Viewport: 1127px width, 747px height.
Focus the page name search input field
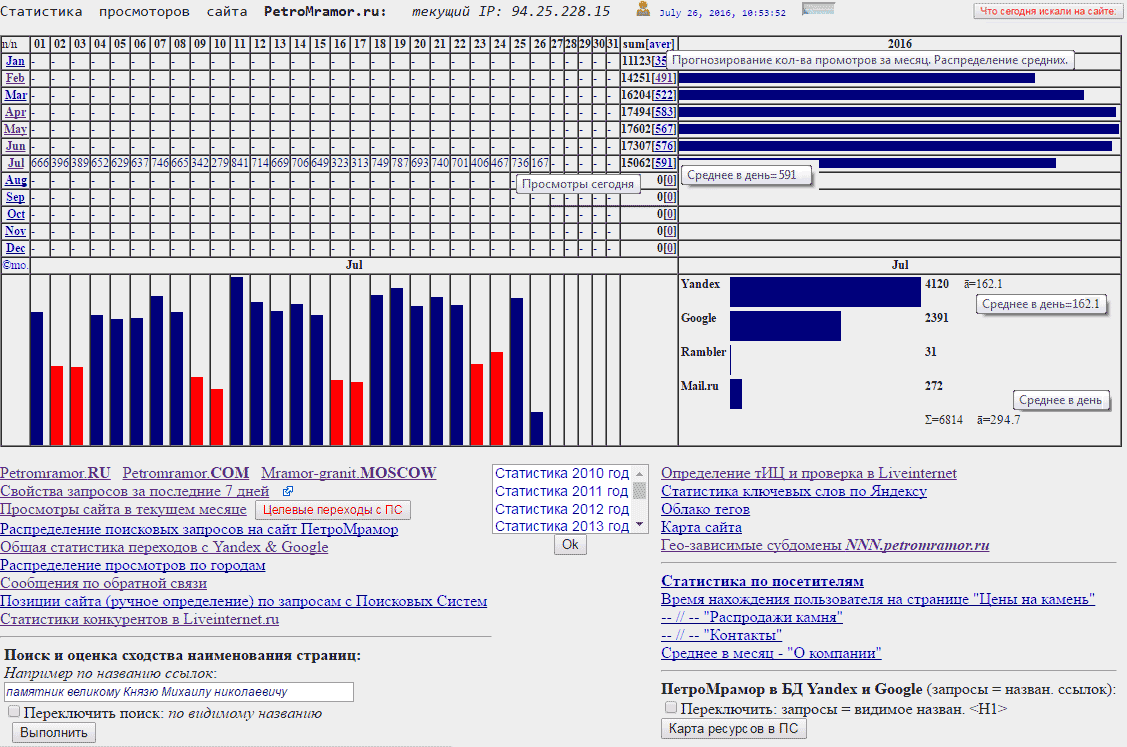pyautogui.click(x=179, y=692)
